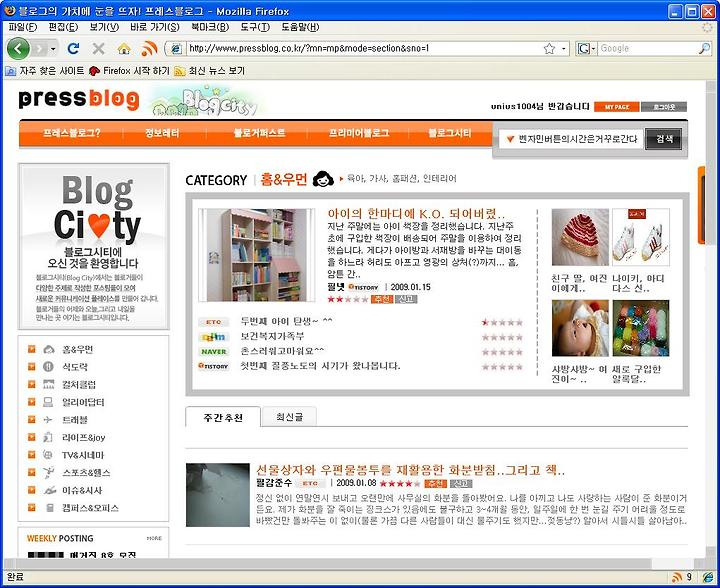
Task: Click the stop loading X icon
Action: pyautogui.click(x=98, y=48)
